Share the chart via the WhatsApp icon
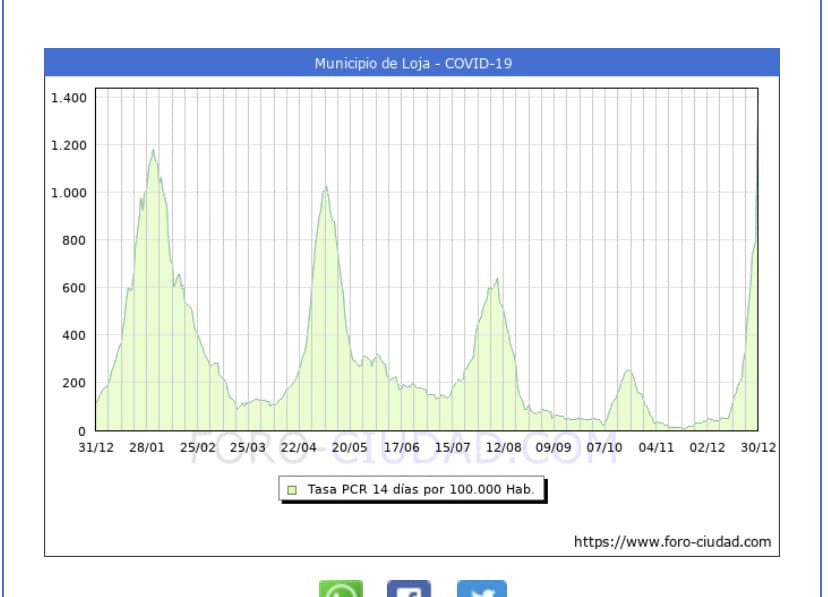Image resolution: width=828 pixels, height=597 pixels. click(341, 588)
